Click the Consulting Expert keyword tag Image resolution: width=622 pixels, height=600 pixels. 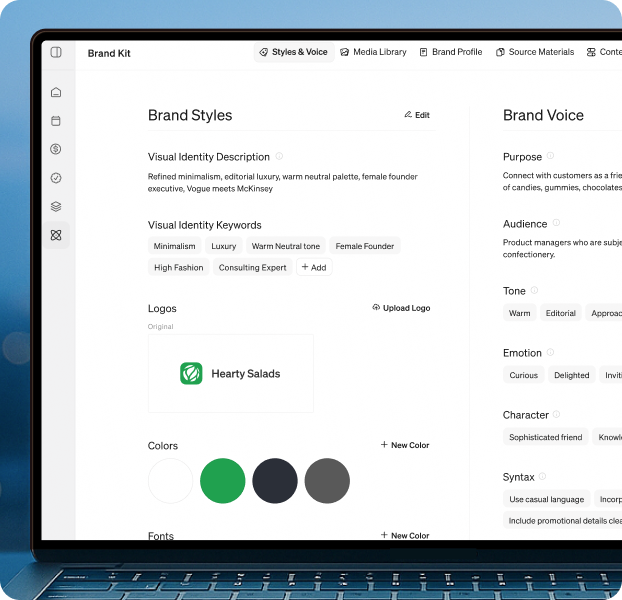[253, 267]
